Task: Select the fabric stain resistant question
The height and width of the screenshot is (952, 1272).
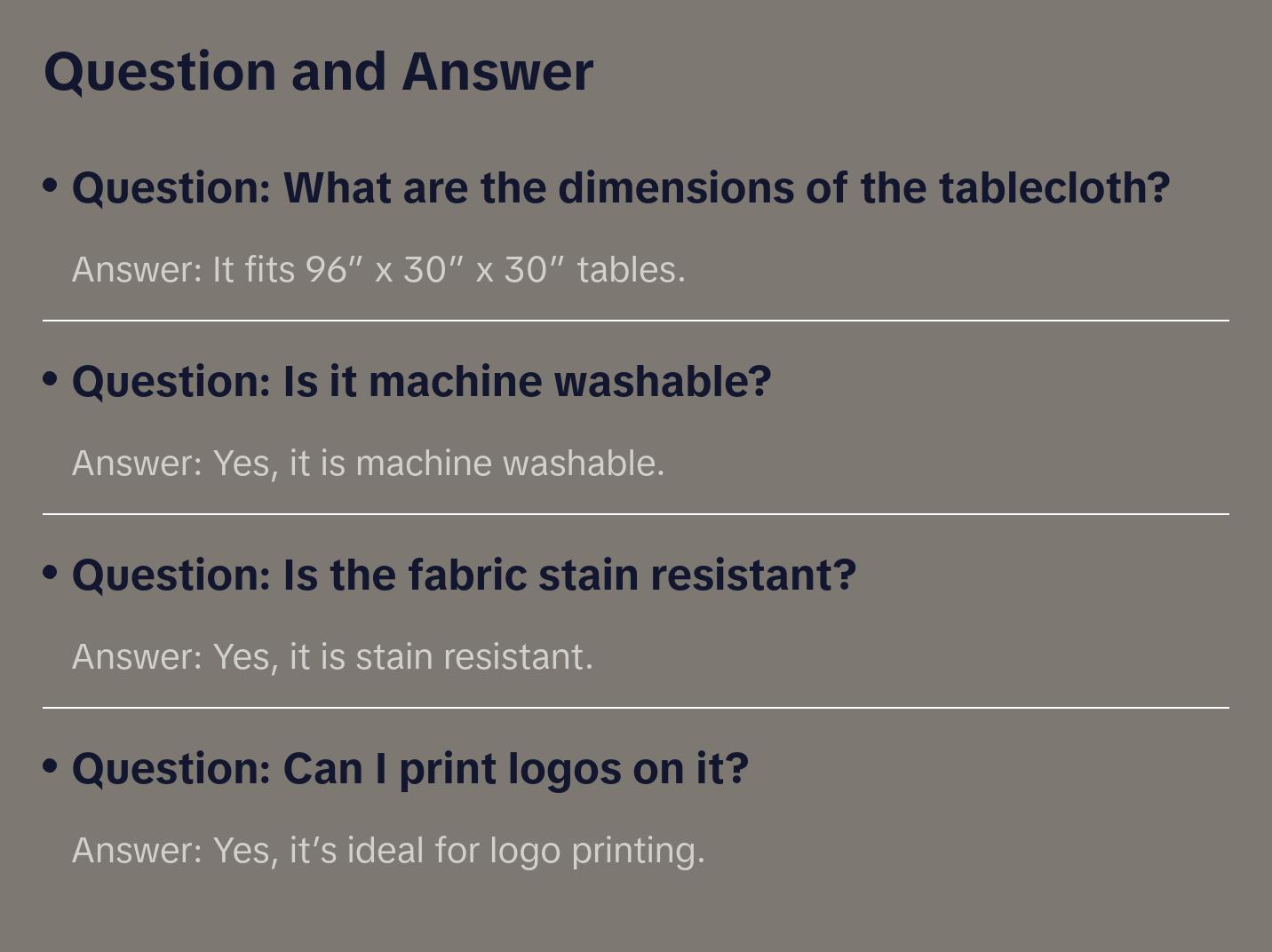Action: [464, 575]
